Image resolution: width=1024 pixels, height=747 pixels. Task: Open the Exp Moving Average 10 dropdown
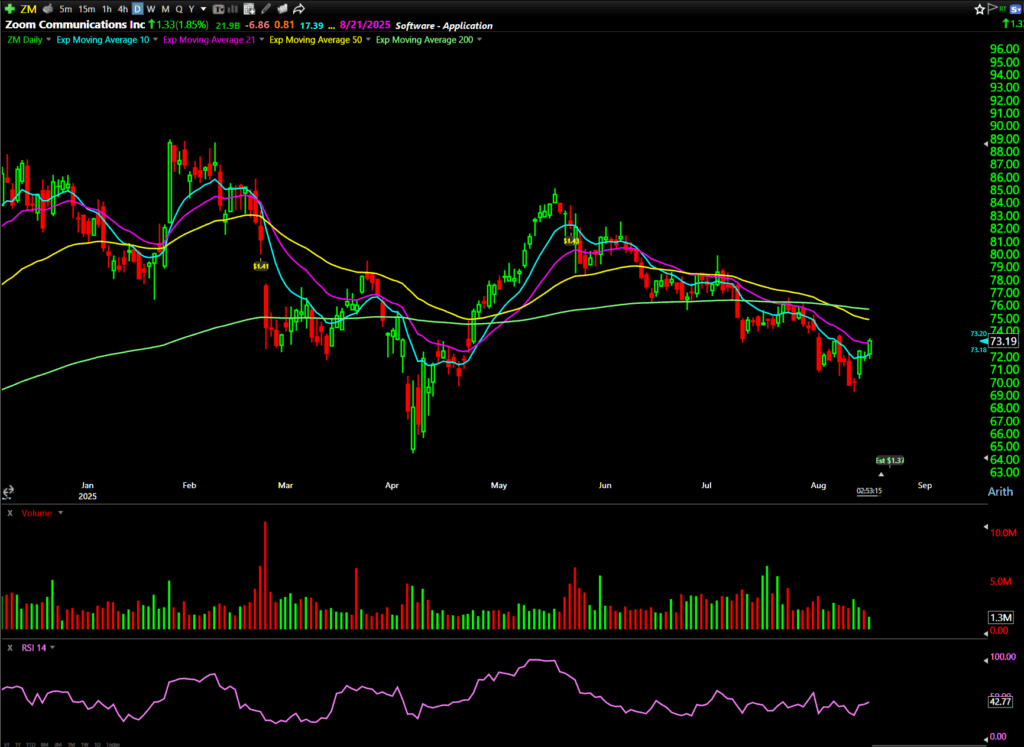pos(155,40)
